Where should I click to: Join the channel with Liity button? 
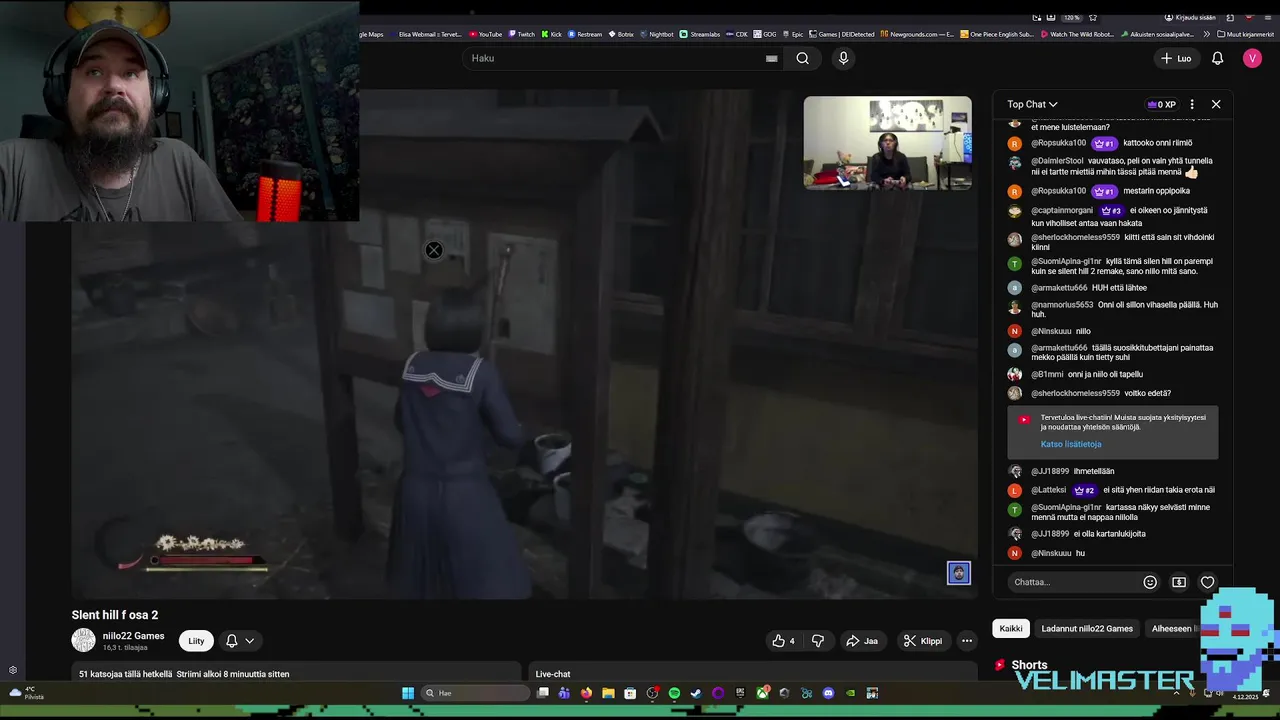click(x=196, y=641)
